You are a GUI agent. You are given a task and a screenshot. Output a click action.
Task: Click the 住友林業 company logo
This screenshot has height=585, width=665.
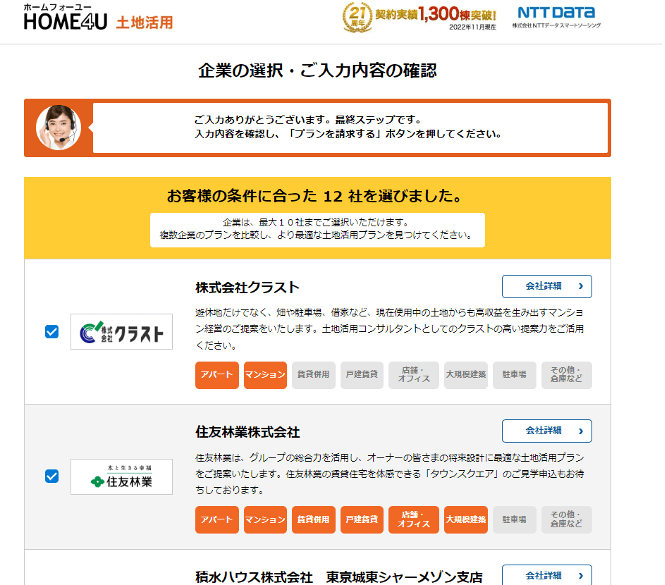121,477
